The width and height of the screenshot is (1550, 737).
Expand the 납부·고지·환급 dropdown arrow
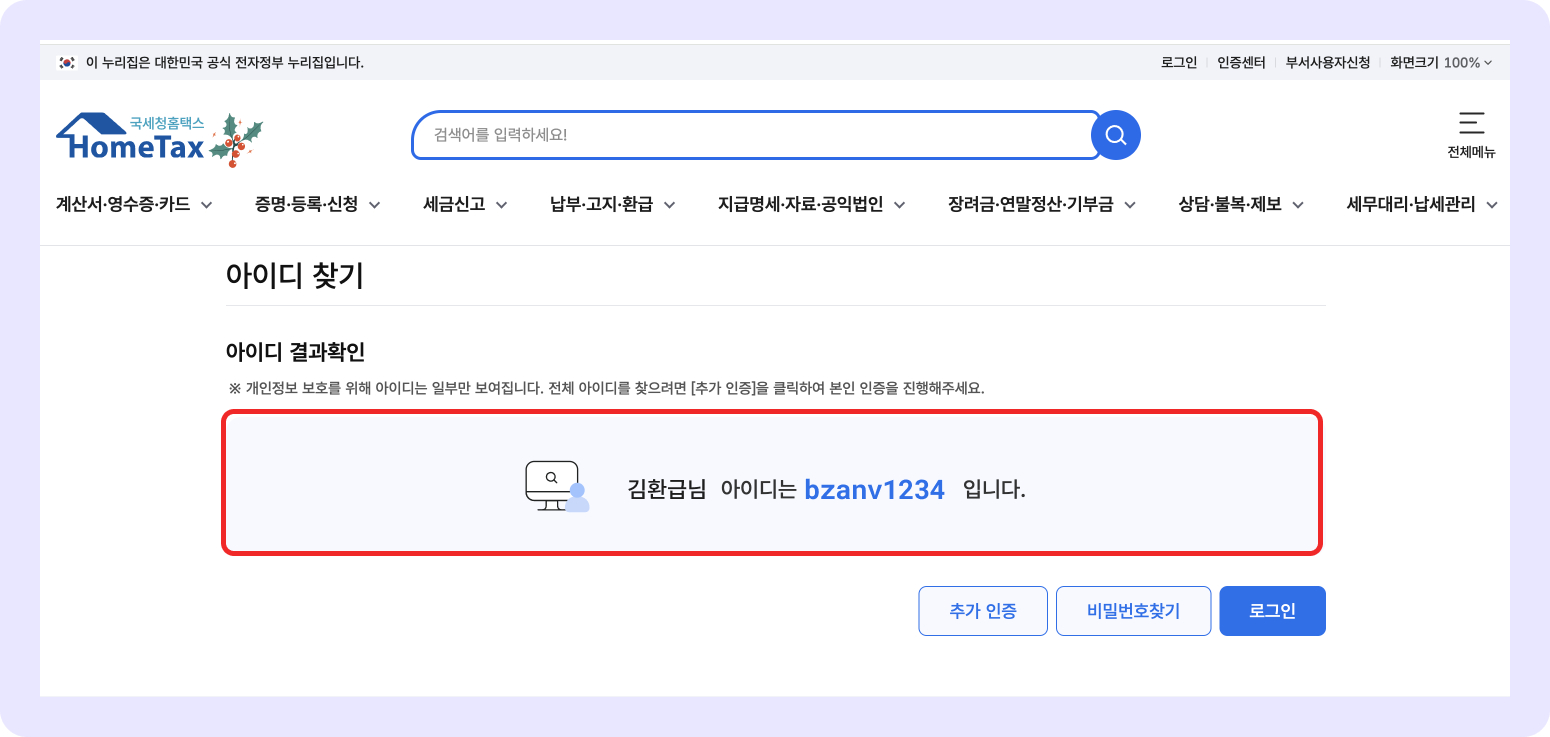pyautogui.click(x=670, y=204)
